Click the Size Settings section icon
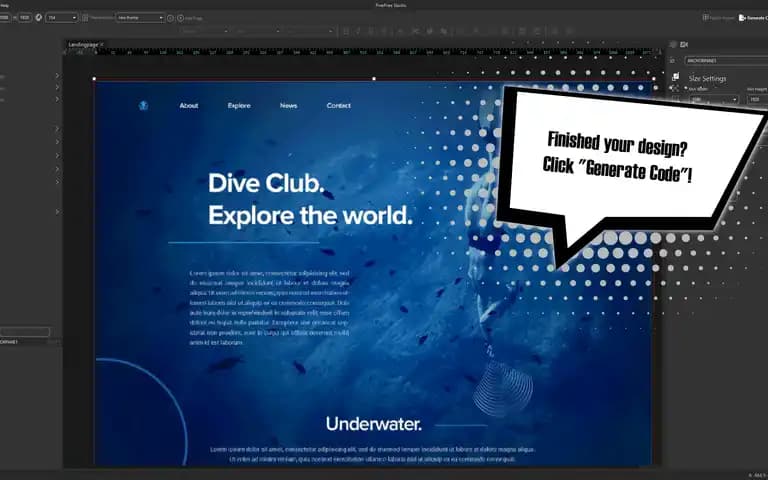768x480 pixels. 675,77
